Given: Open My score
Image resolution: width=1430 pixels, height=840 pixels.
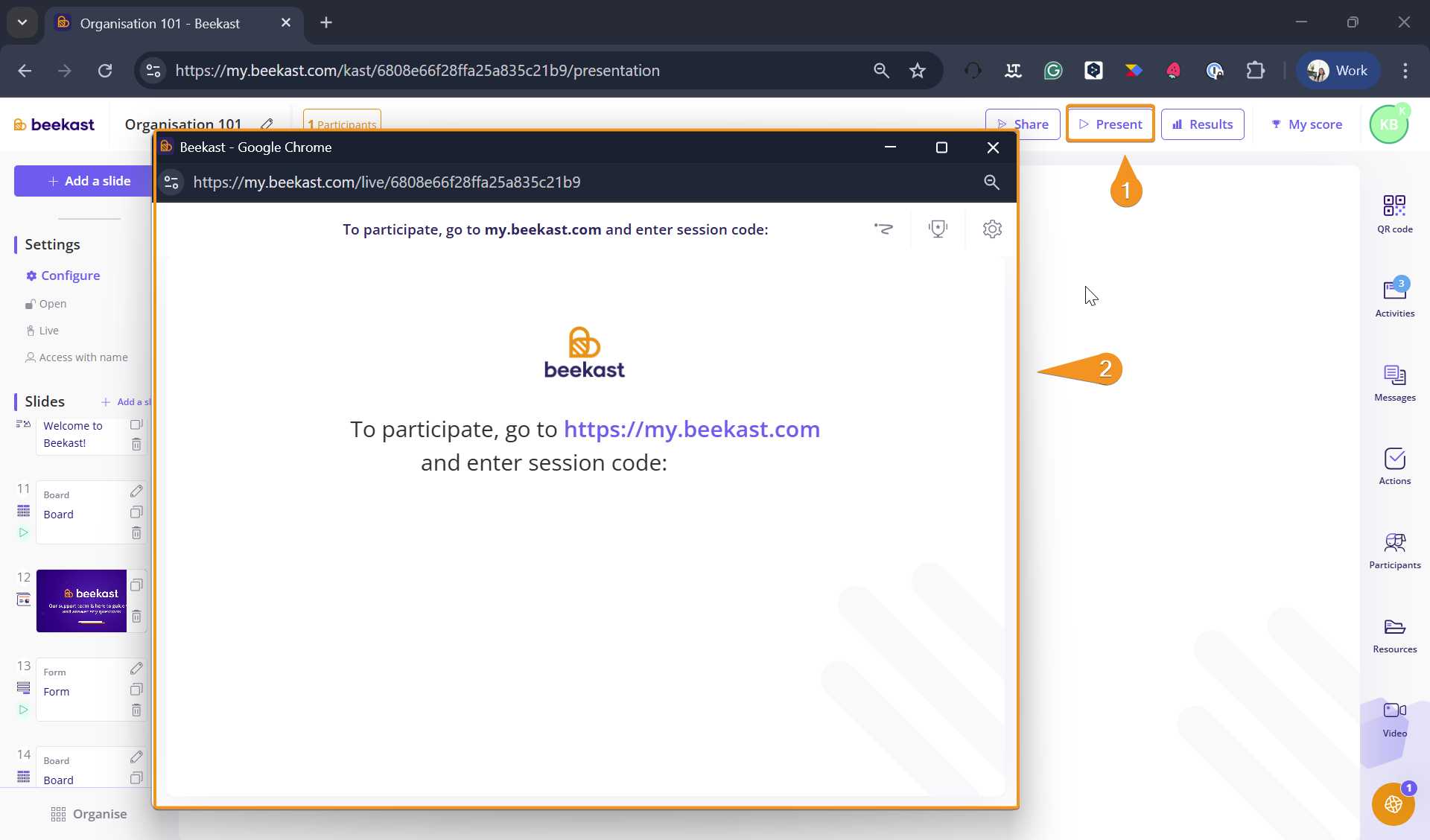Looking at the screenshot, I should pyautogui.click(x=1306, y=124).
